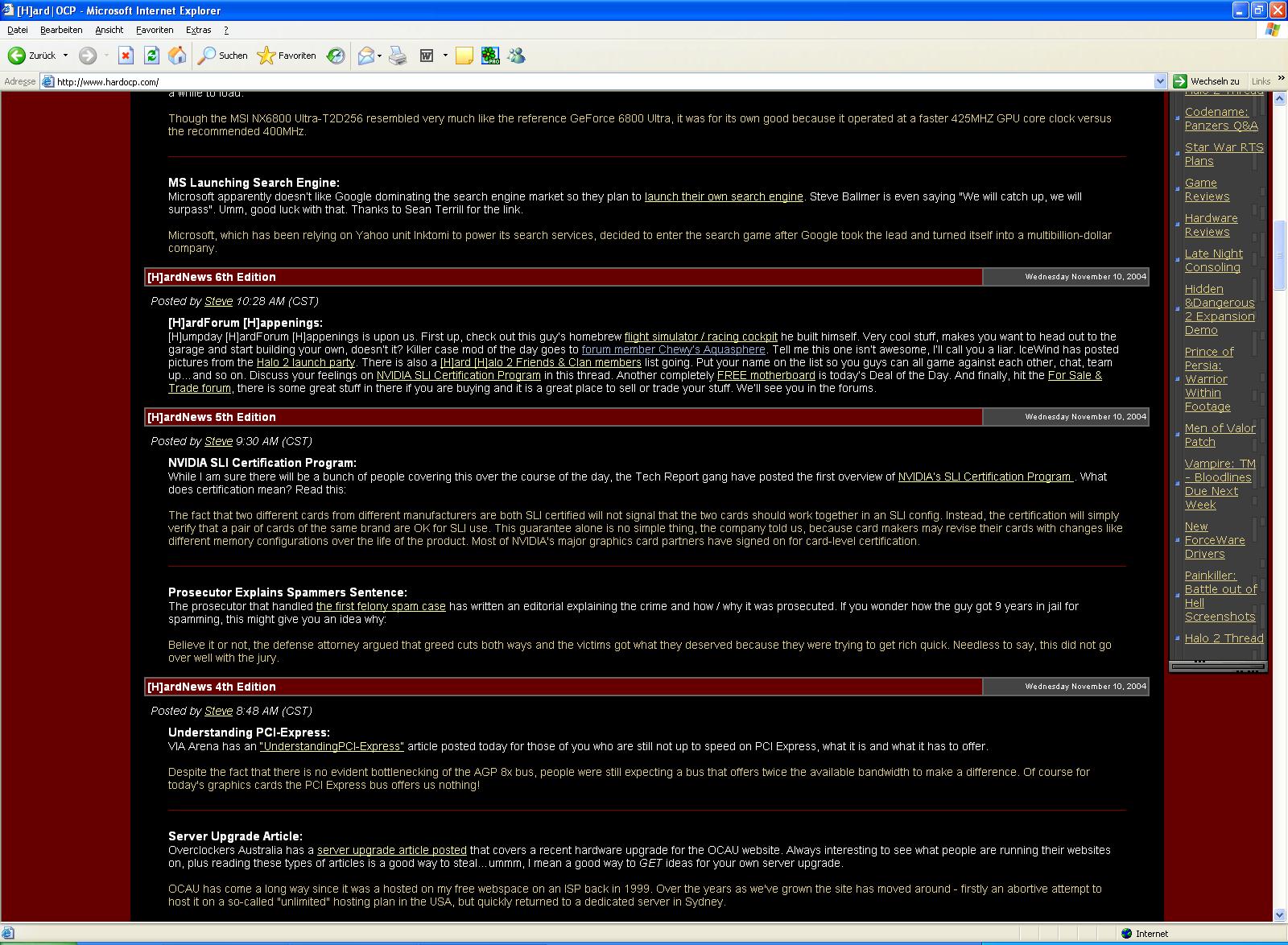Open the Extras menu

(x=198, y=30)
